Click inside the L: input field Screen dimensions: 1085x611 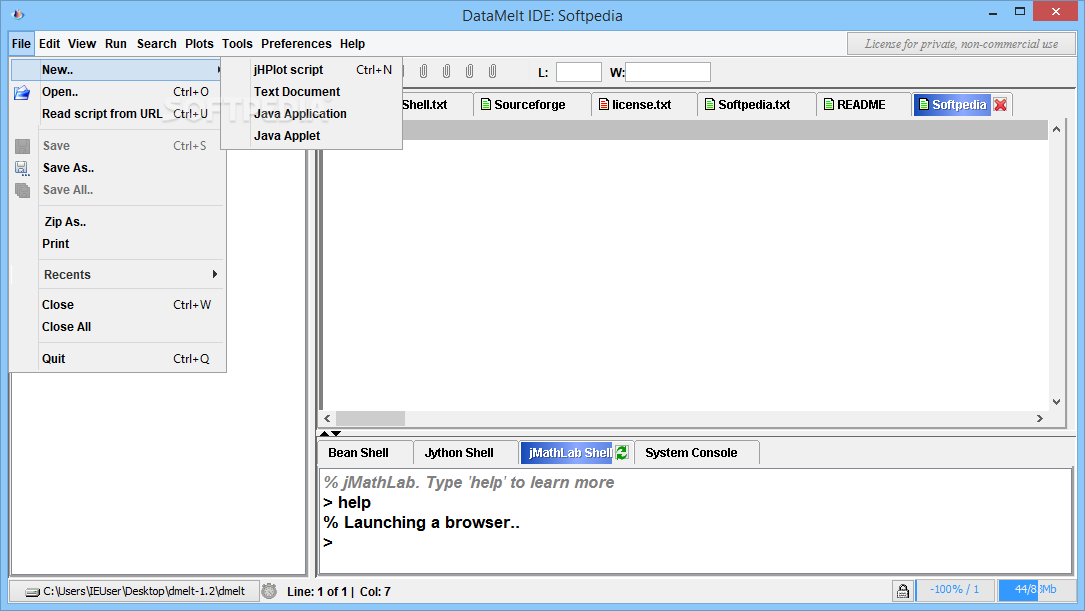(x=578, y=72)
